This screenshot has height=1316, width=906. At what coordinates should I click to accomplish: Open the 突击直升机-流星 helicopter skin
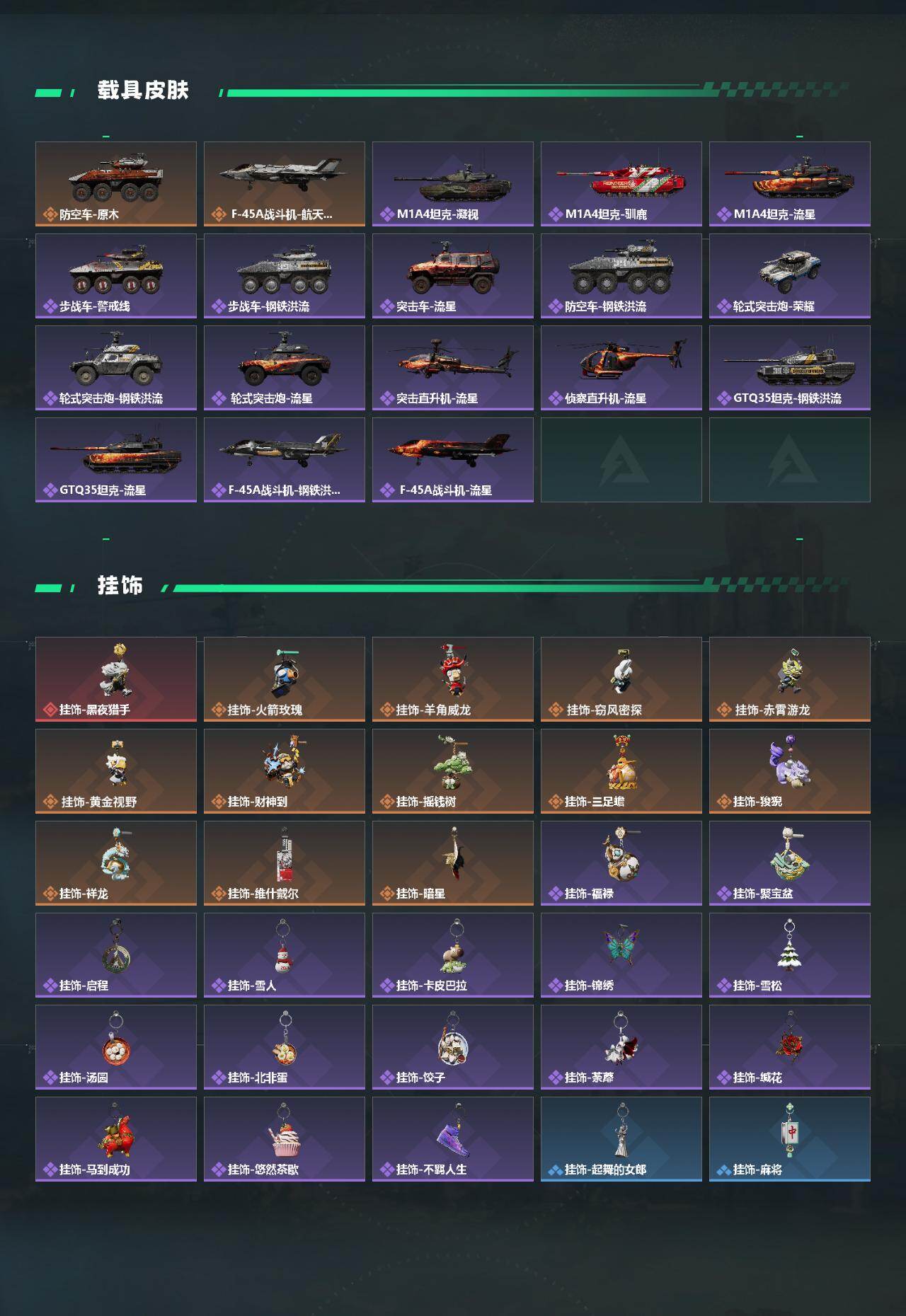coord(453,368)
